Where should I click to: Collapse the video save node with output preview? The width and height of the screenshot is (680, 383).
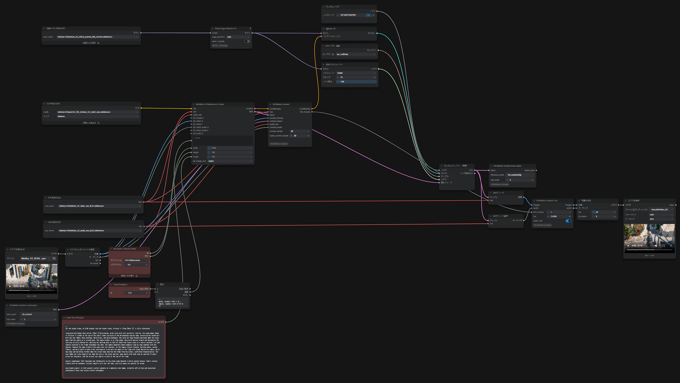tap(626, 201)
